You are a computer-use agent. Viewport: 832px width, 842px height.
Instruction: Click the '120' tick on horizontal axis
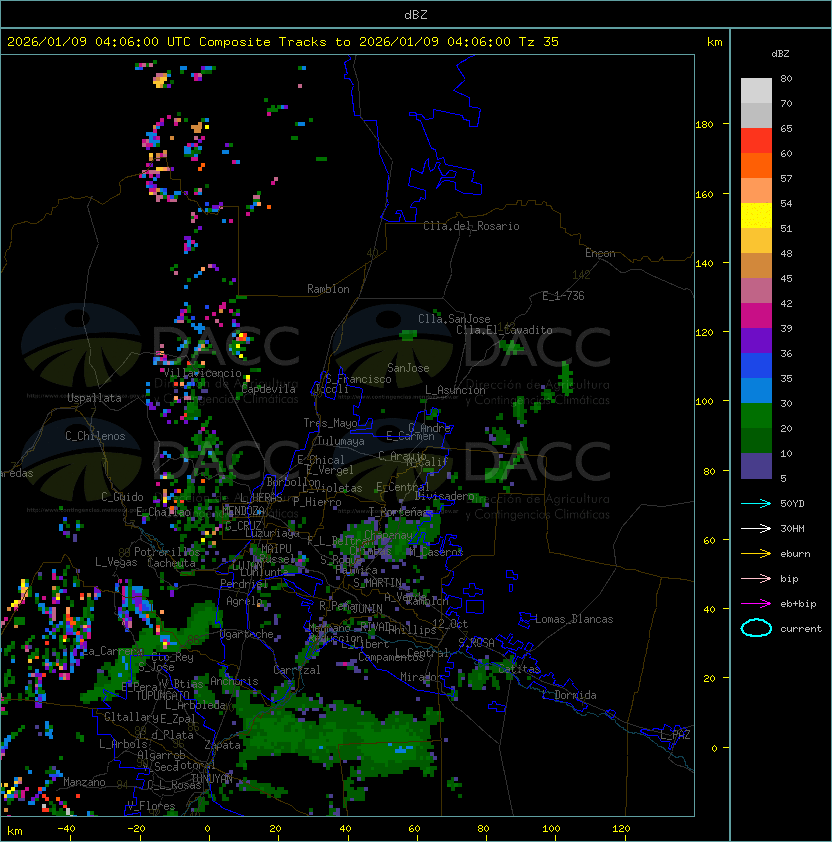coord(621,829)
